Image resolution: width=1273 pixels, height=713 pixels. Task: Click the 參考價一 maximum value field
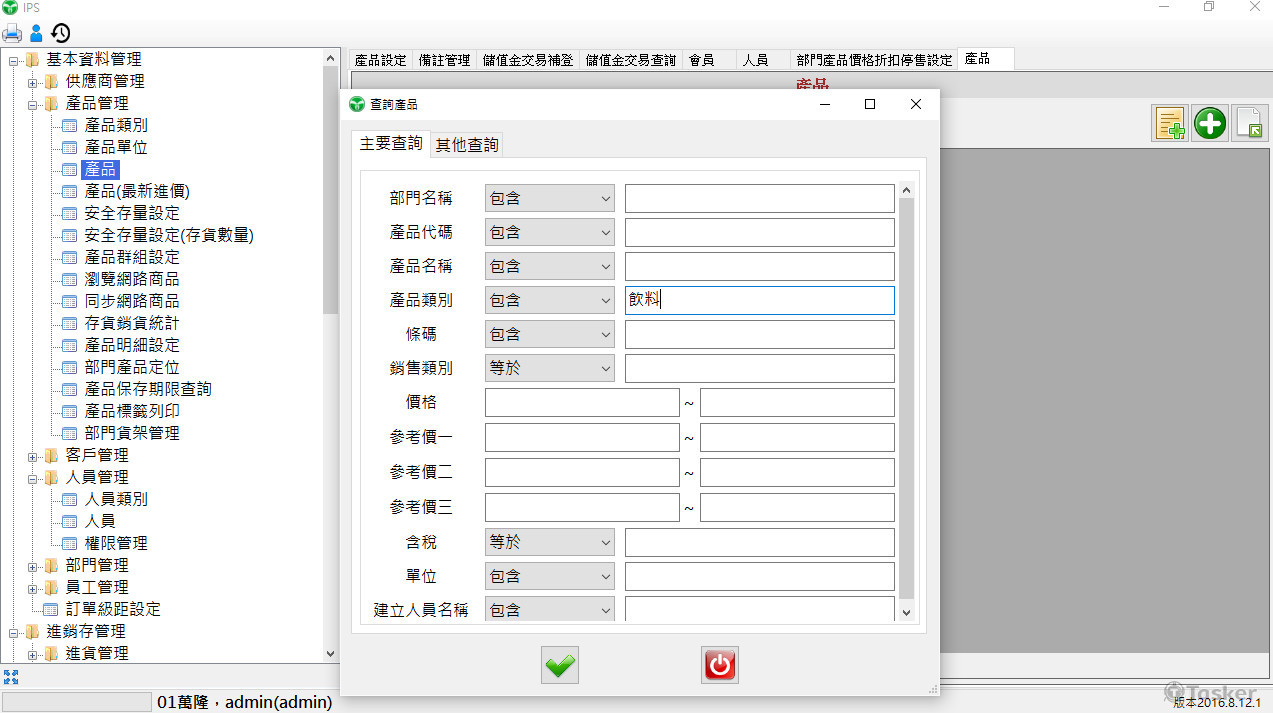pyautogui.click(x=797, y=436)
